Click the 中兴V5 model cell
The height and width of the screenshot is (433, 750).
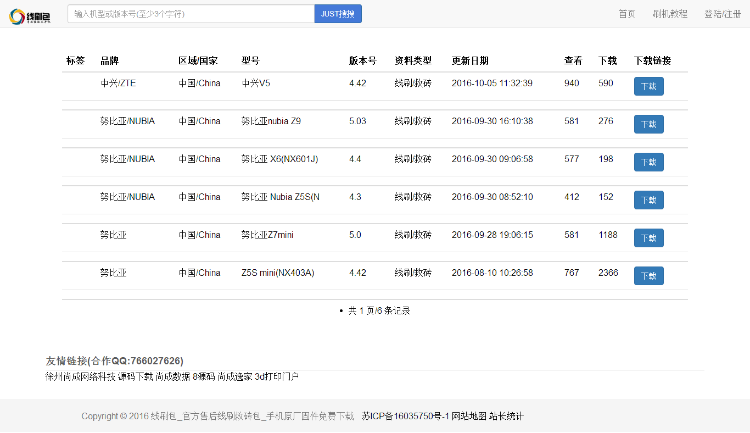[x=256, y=83]
